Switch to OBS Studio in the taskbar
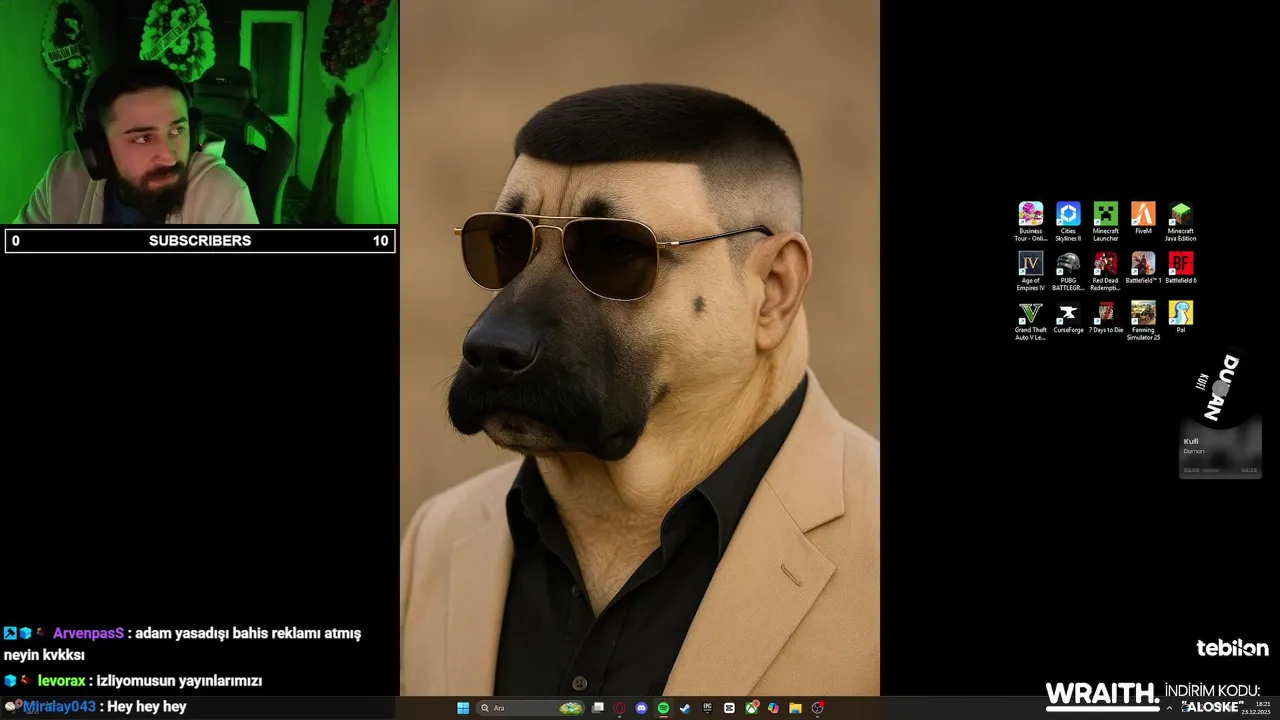The image size is (1280, 720). (818, 708)
